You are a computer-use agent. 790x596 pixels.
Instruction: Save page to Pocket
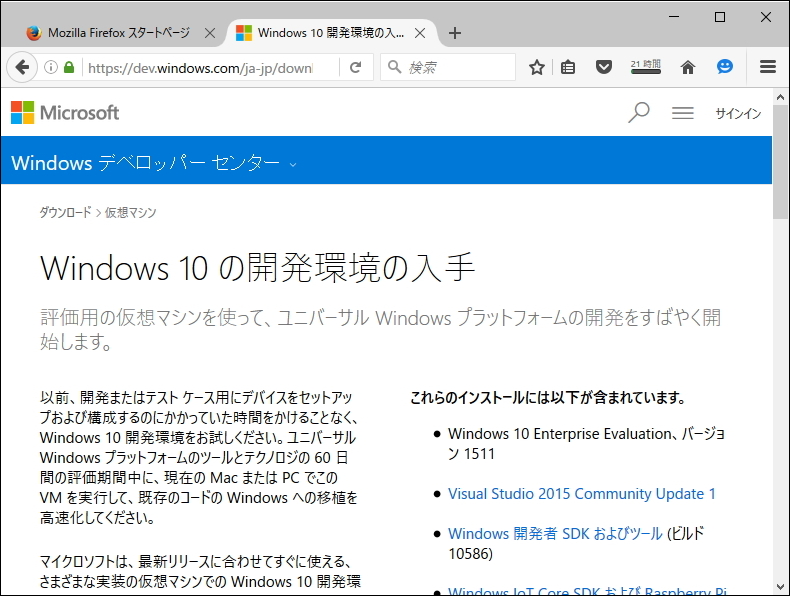point(604,67)
